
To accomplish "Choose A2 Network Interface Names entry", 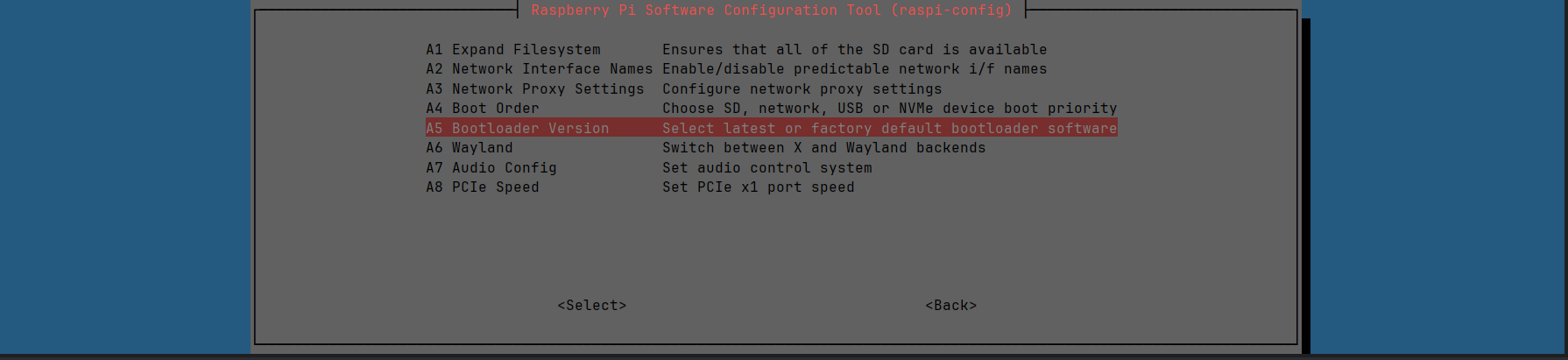I will 539,69.
